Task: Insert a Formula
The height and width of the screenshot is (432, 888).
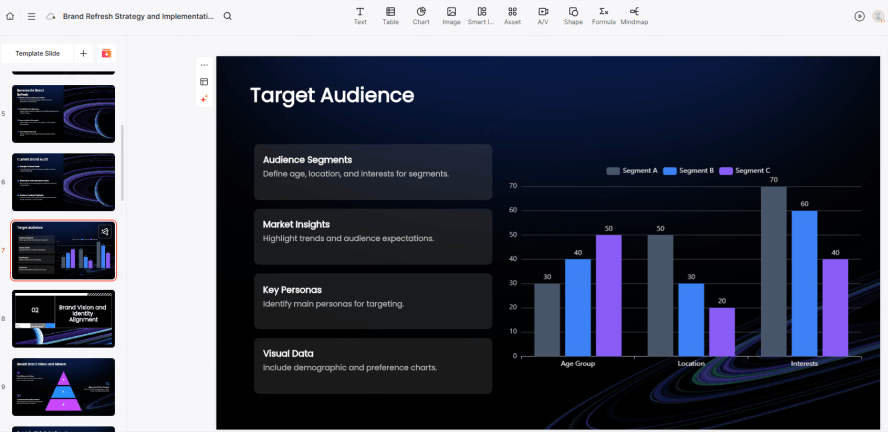Action: 604,16
